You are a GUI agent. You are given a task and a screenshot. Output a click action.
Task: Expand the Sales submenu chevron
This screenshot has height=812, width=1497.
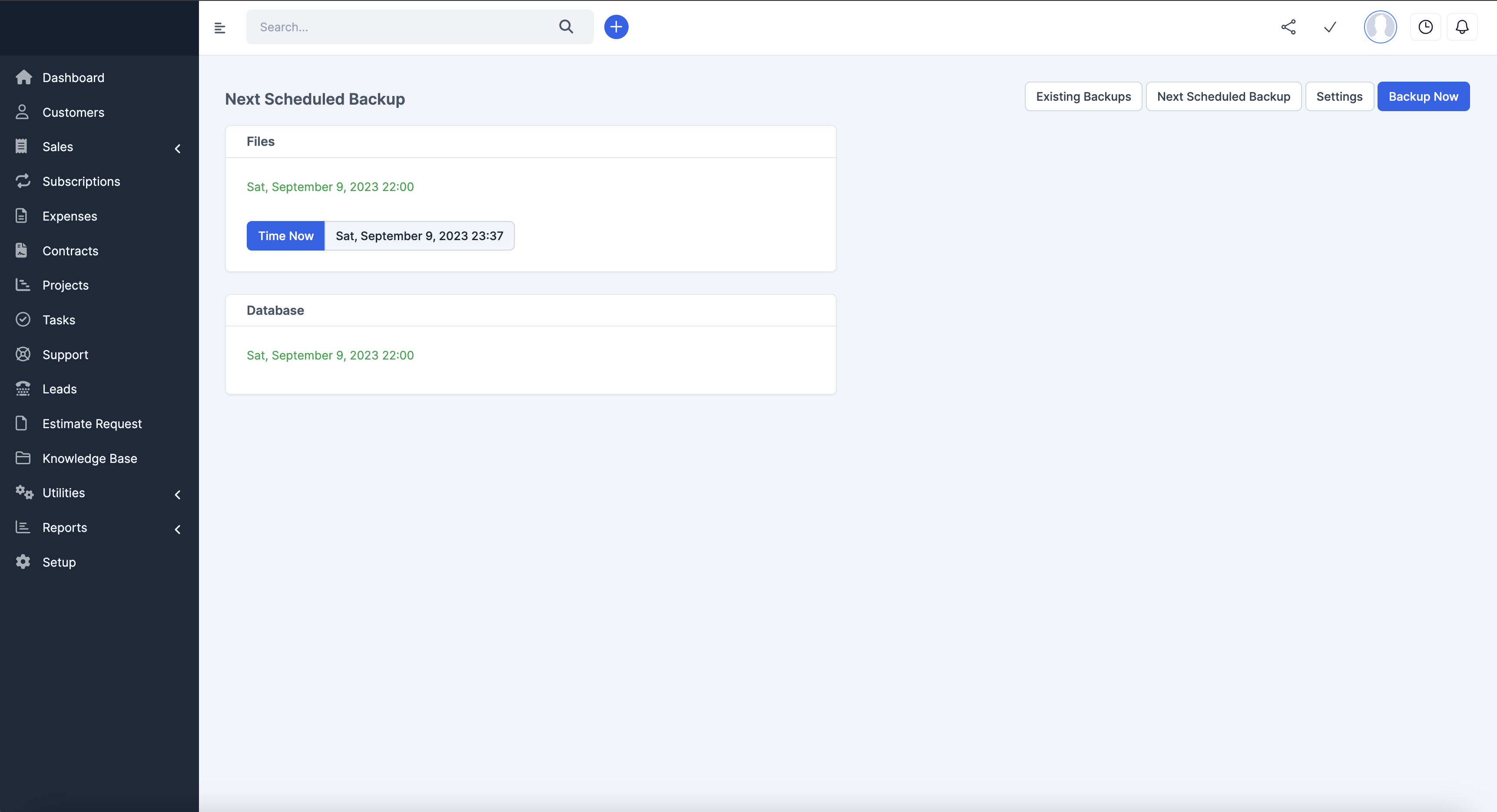coord(178,149)
